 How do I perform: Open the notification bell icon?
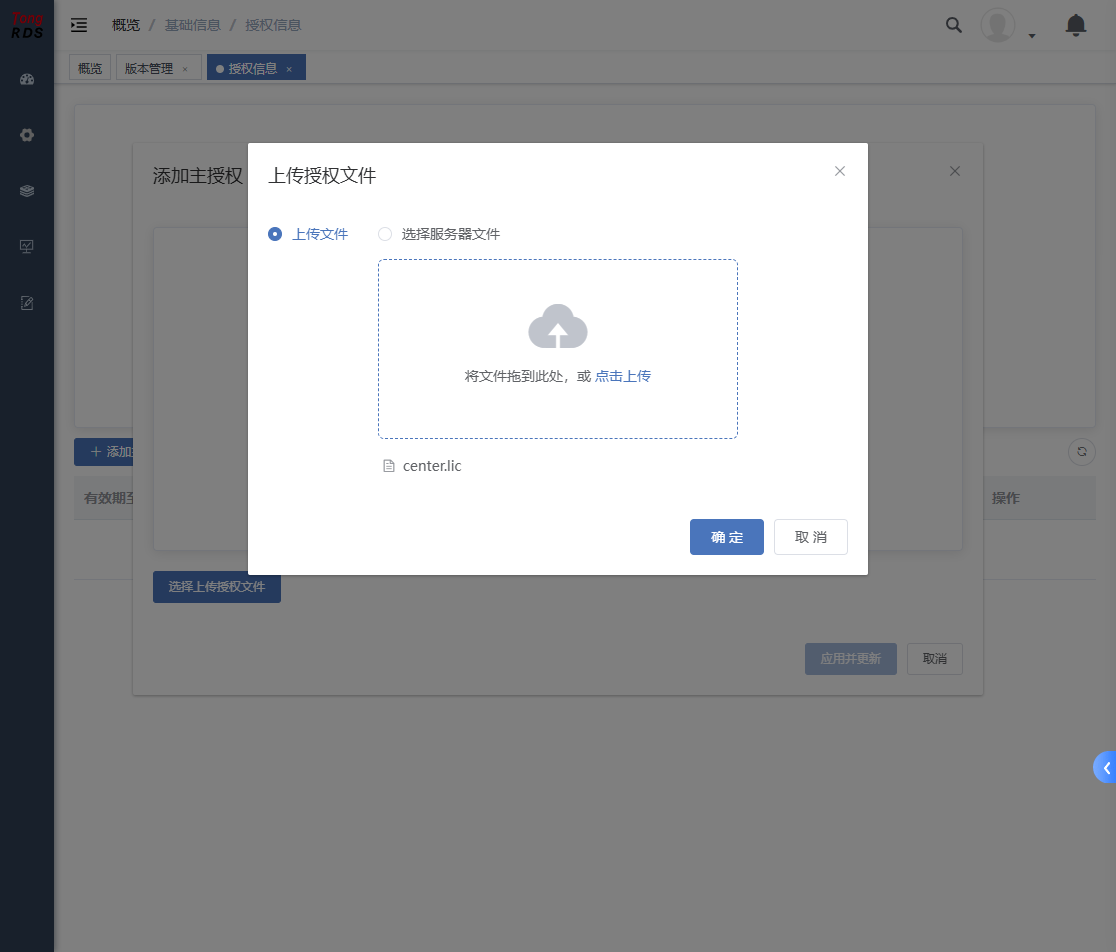click(x=1075, y=26)
